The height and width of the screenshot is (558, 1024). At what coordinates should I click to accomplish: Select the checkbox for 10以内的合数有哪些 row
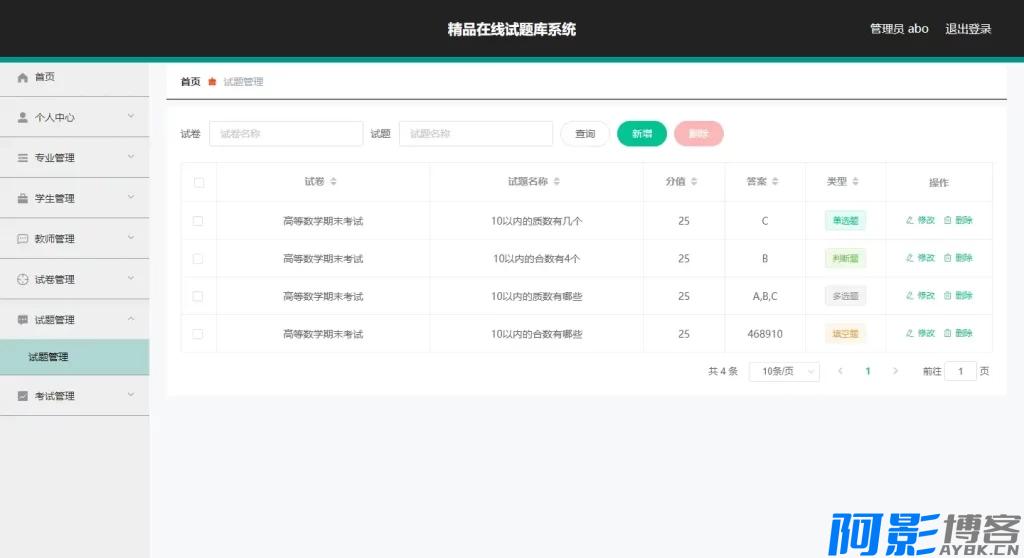point(198,334)
